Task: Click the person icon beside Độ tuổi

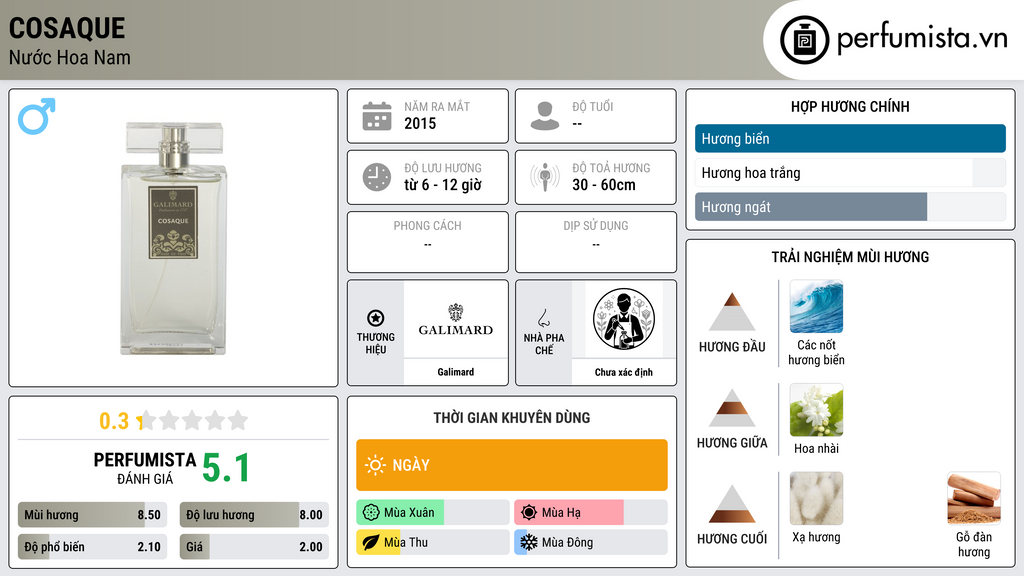Action: [545, 116]
